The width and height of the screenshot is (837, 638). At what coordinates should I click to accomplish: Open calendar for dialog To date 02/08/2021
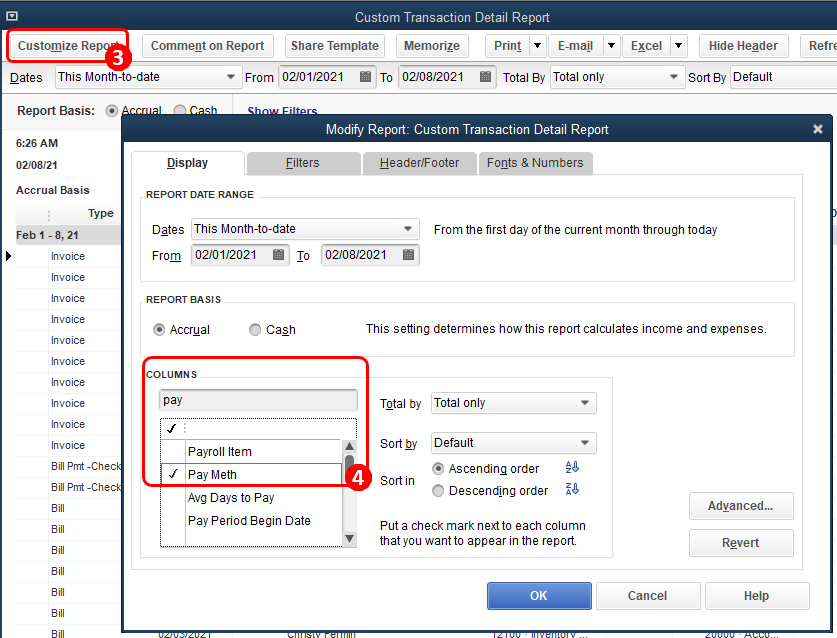[x=408, y=255]
